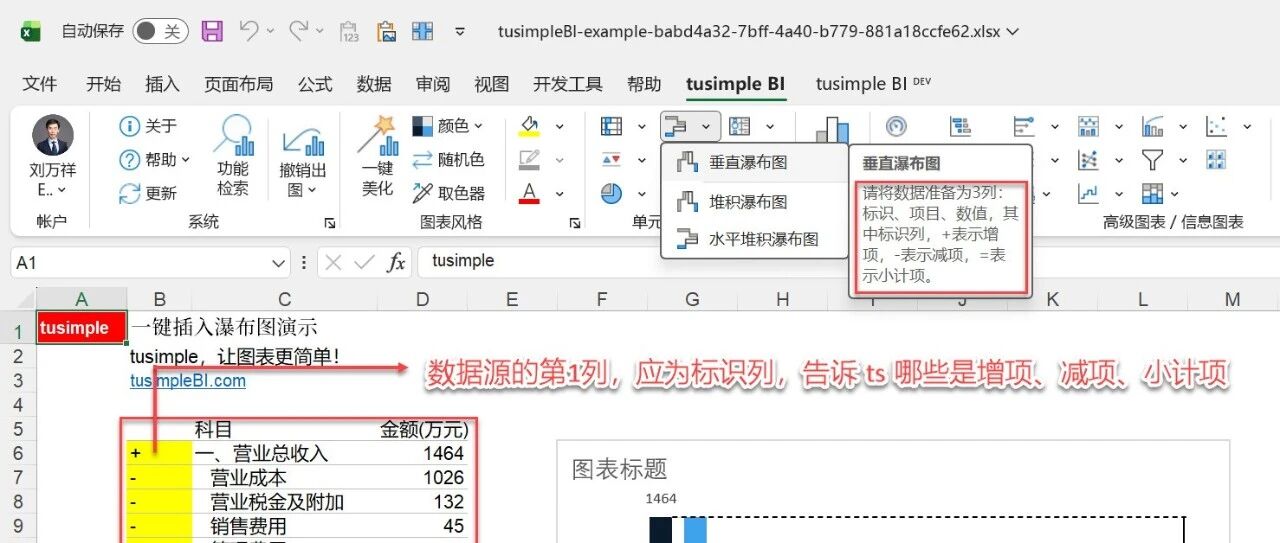Select cell A1 with red tusimple label
This screenshot has width=1280, height=543.
coord(82,328)
